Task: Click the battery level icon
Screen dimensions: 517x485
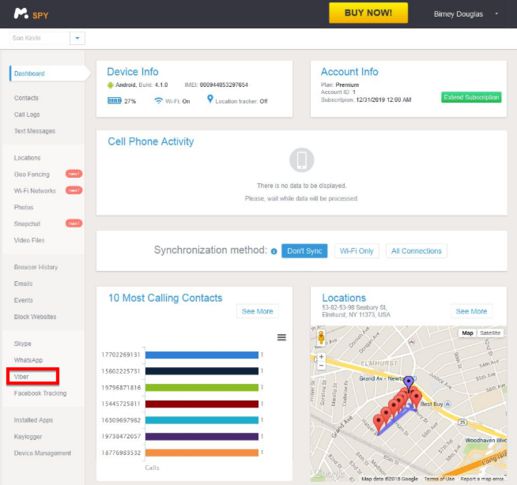Action: point(114,101)
